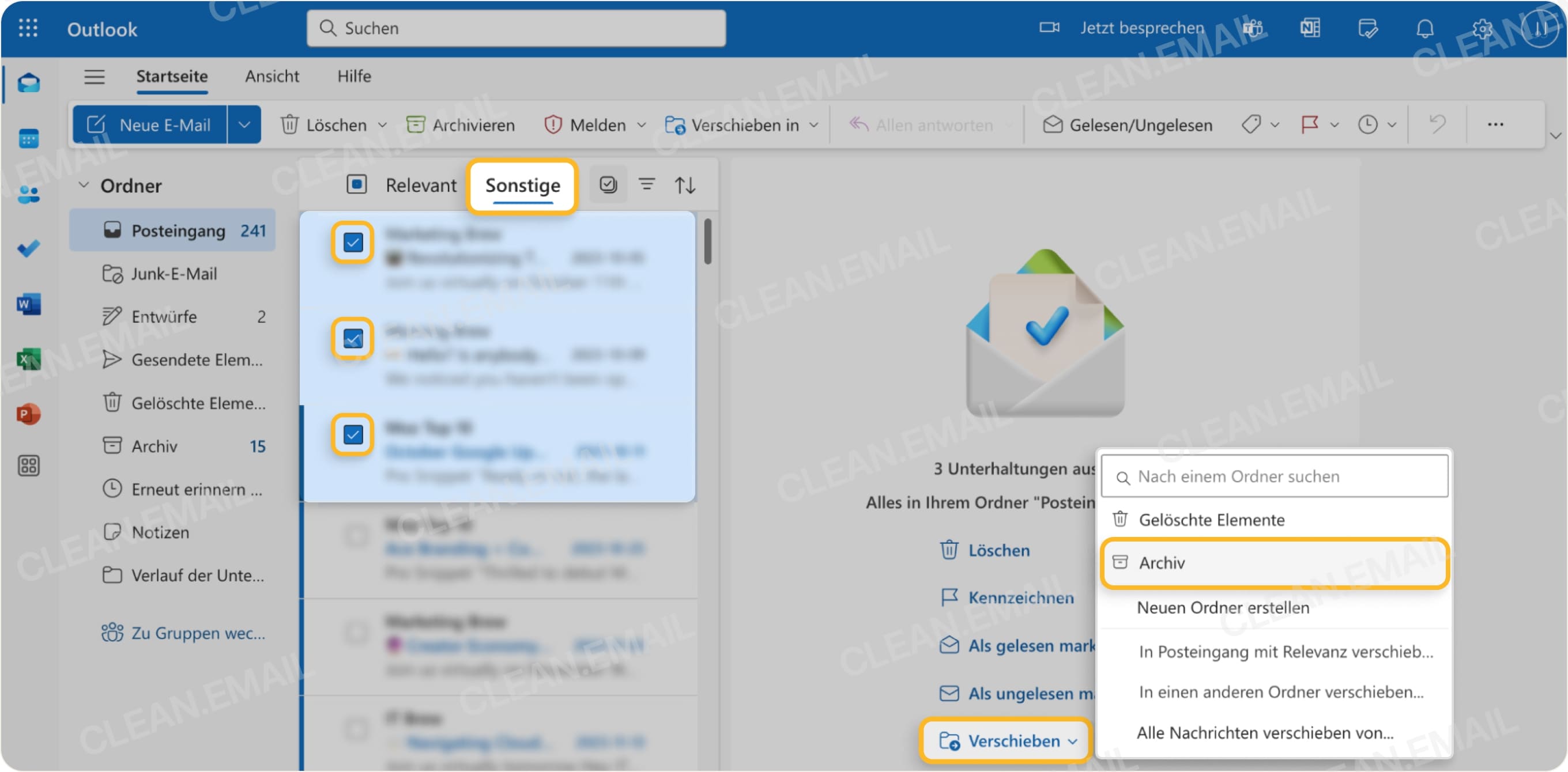Switch to the Ansicht tab
Image resolution: width=1568 pixels, height=772 pixels.
click(272, 77)
